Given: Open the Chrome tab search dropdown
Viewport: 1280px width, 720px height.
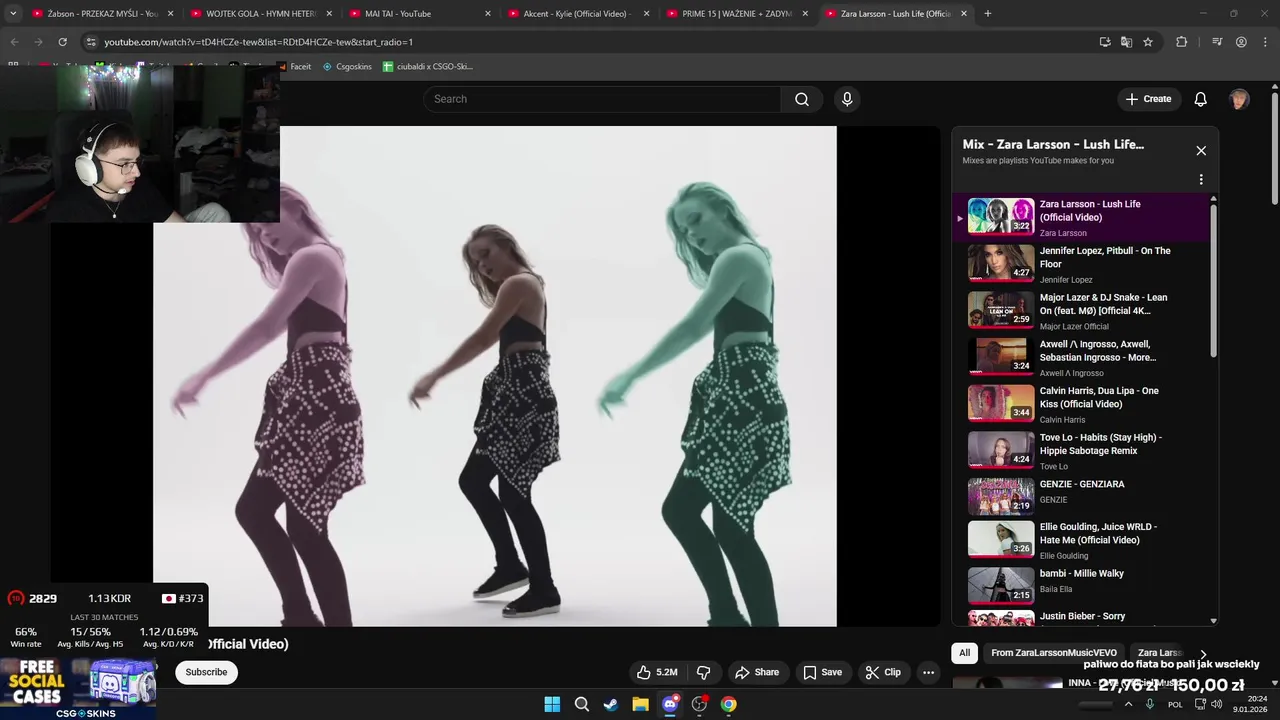Looking at the screenshot, I should tap(13, 14).
